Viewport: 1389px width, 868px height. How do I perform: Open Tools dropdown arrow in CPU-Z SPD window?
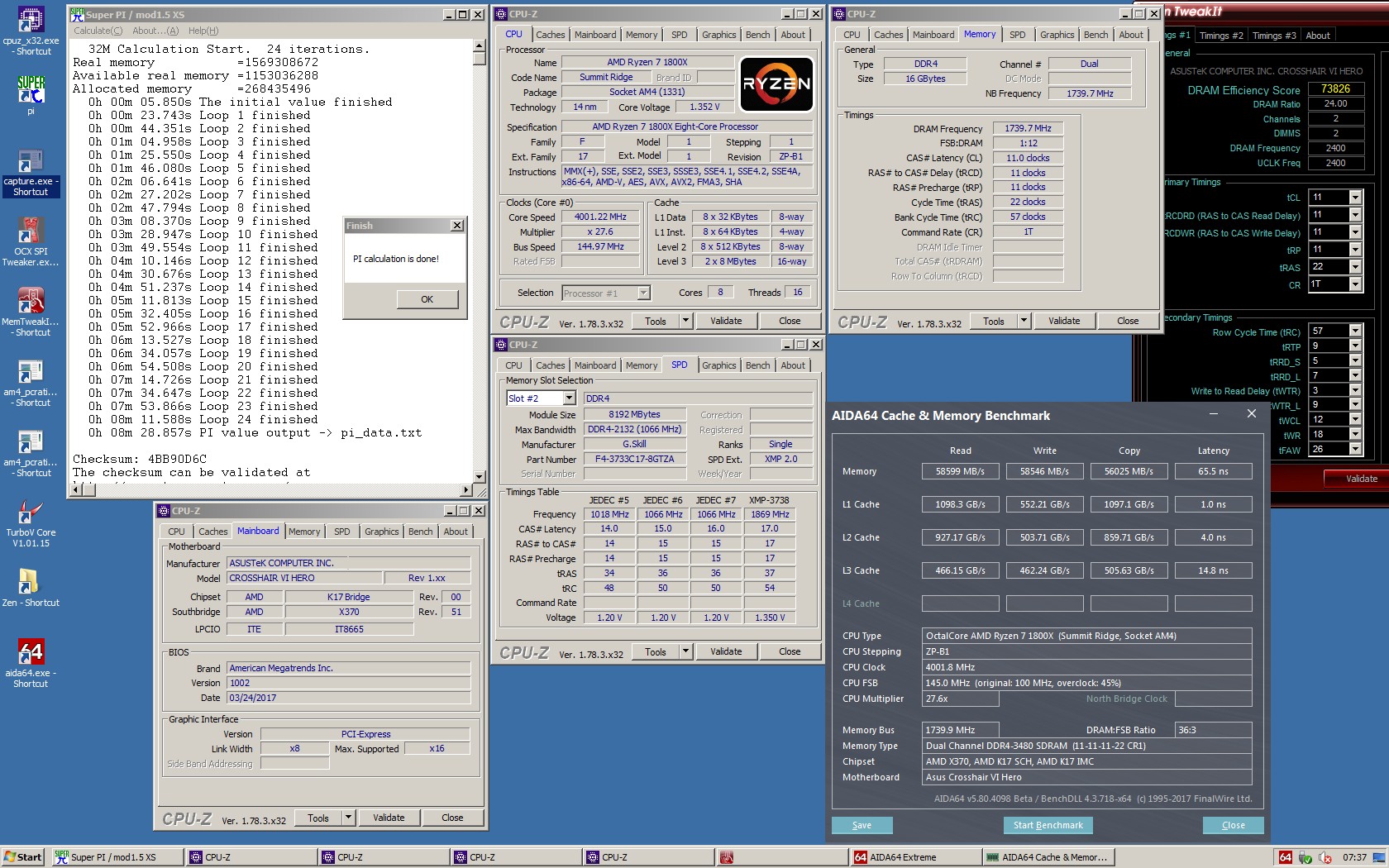685,651
